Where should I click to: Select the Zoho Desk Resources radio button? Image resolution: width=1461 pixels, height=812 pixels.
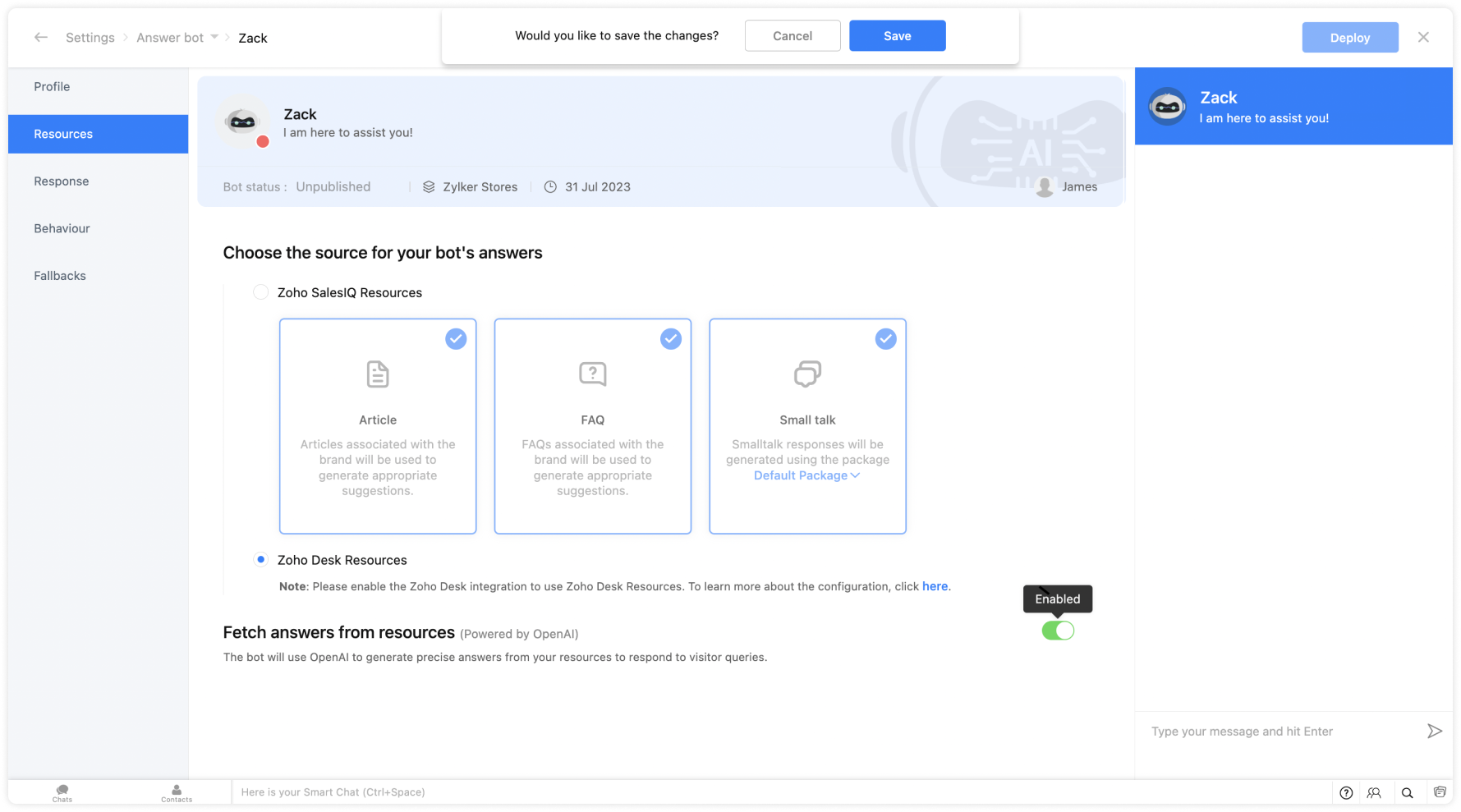261,560
